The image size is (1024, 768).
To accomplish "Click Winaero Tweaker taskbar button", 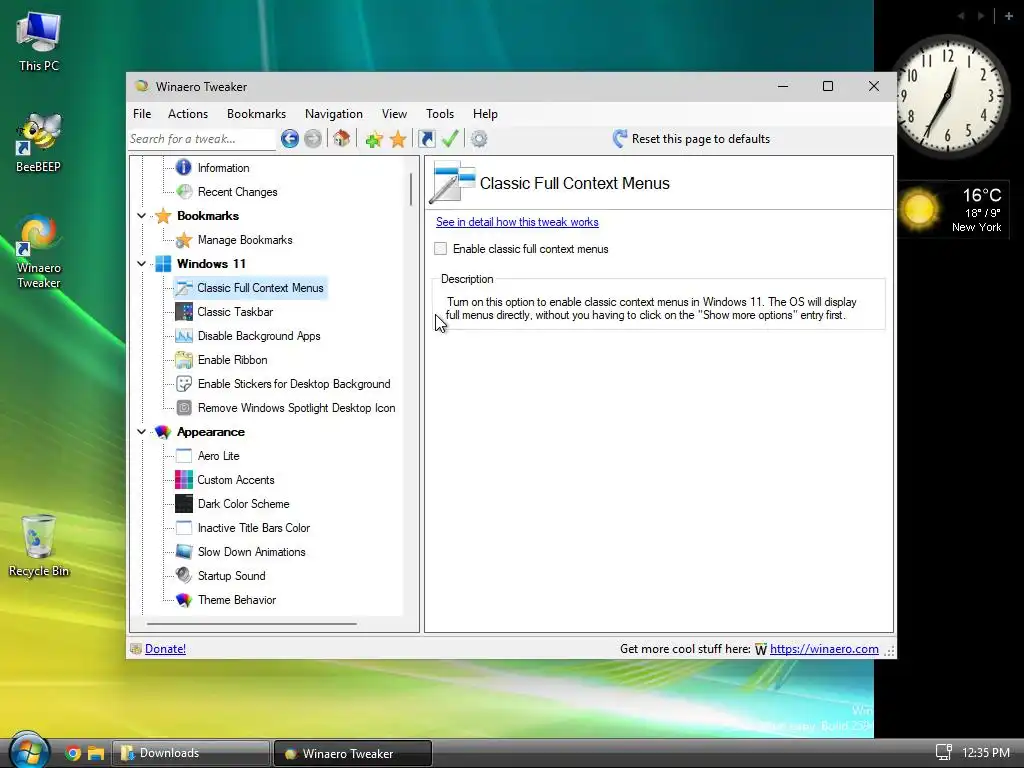I will point(353,753).
